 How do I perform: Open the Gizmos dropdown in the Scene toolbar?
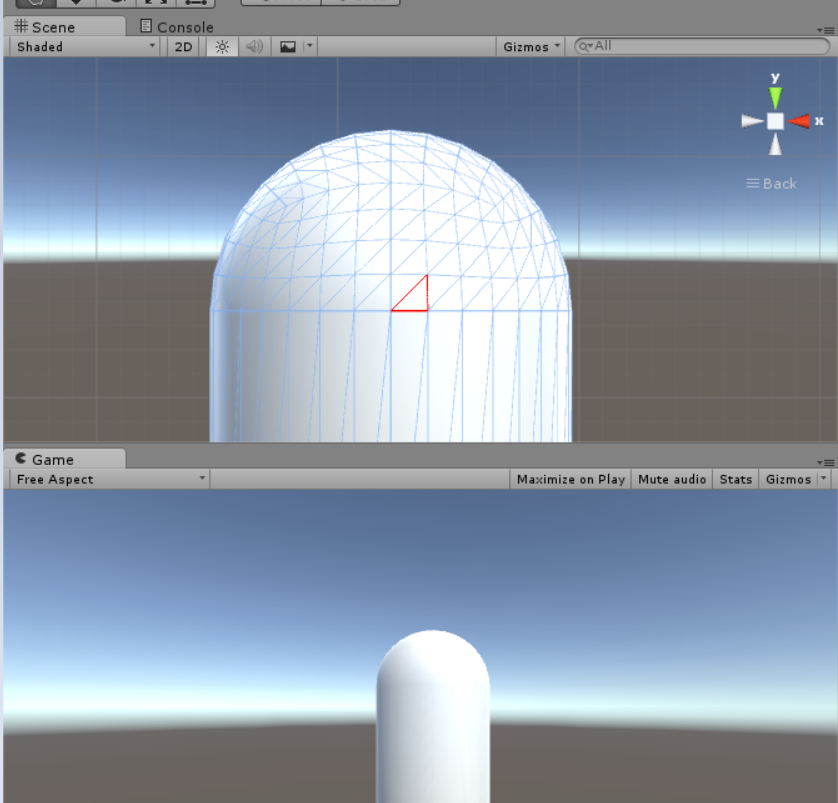click(529, 46)
